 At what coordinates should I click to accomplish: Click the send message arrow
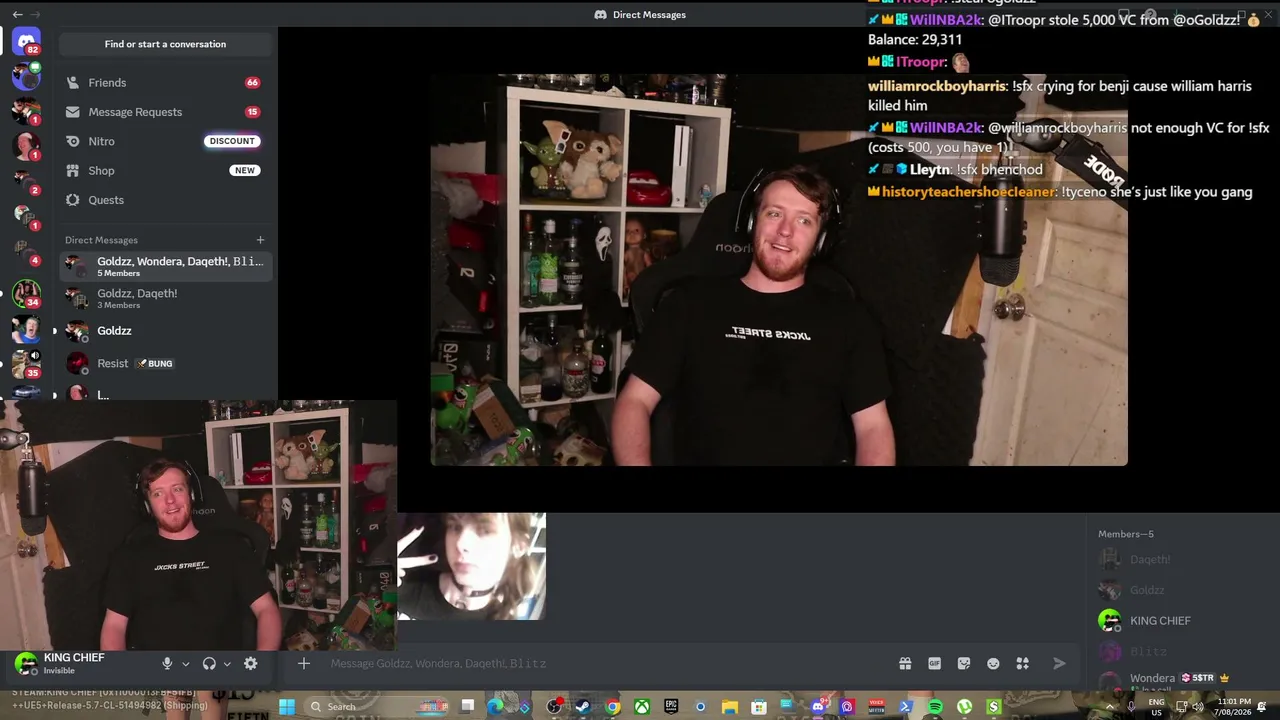[1059, 663]
